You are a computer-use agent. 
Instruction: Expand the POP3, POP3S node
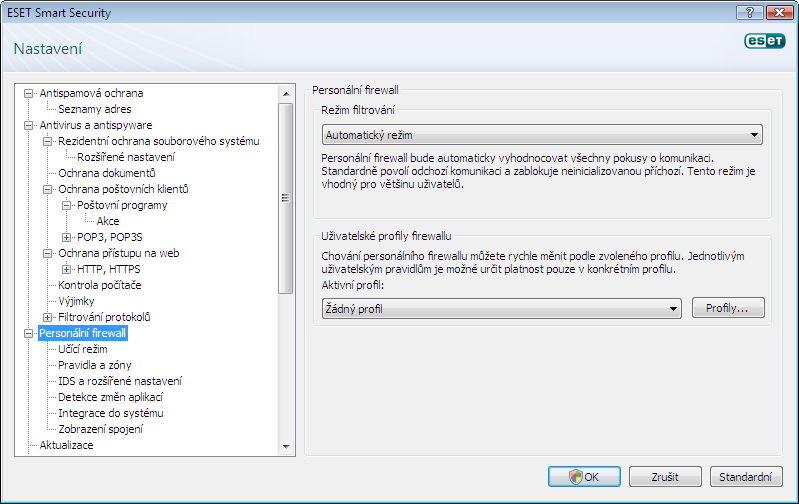click(x=66, y=237)
